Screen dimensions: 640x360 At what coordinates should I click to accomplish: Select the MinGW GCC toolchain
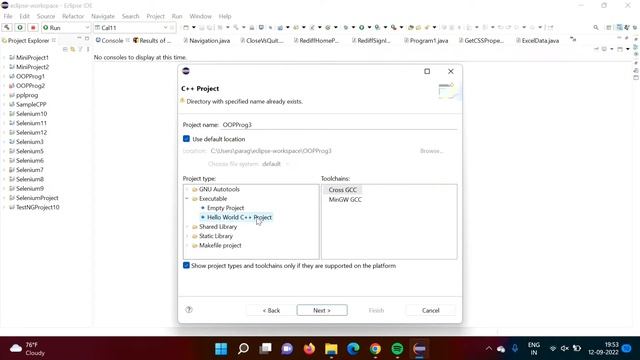[345, 200]
